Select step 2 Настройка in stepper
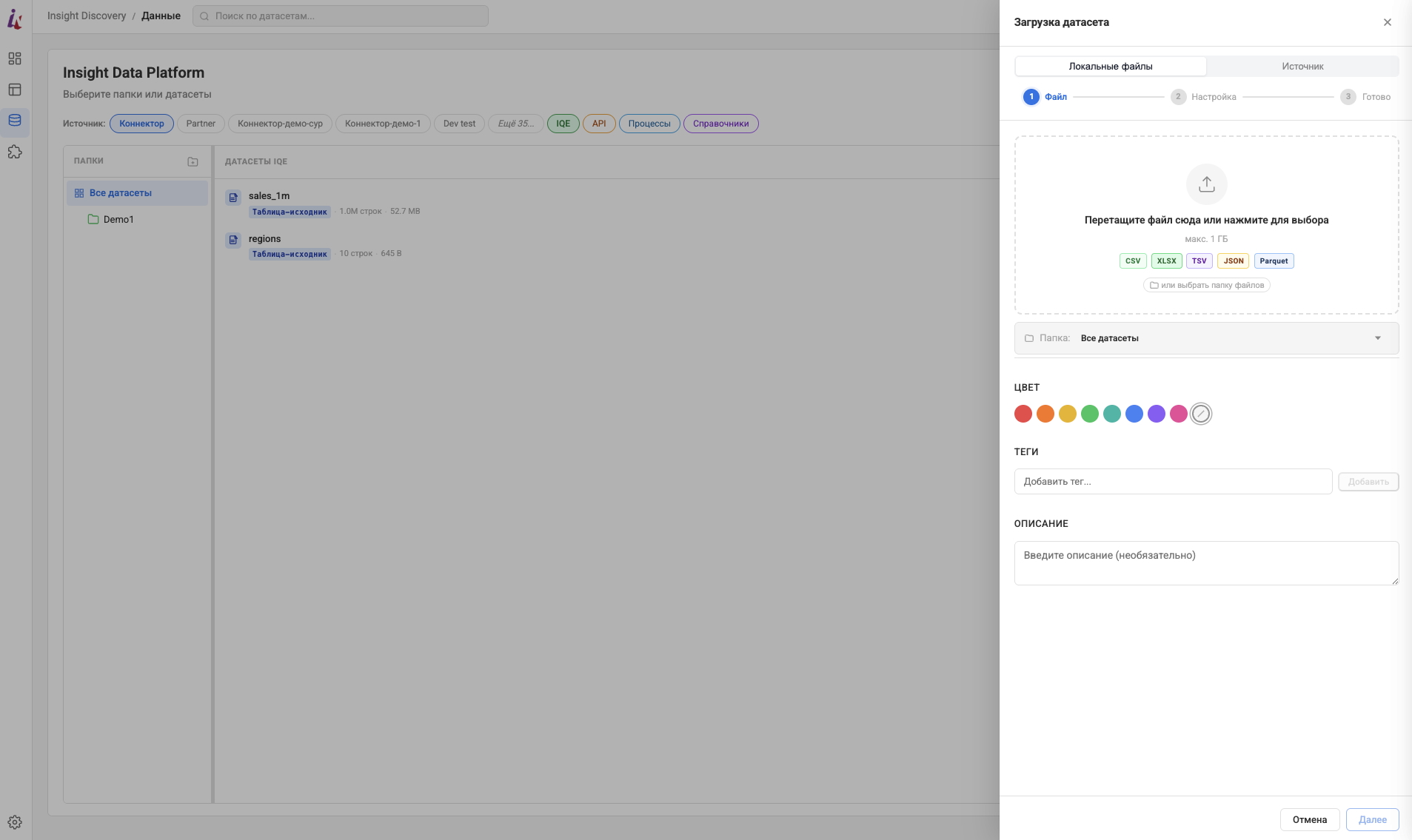The image size is (1412, 840). coord(1203,97)
